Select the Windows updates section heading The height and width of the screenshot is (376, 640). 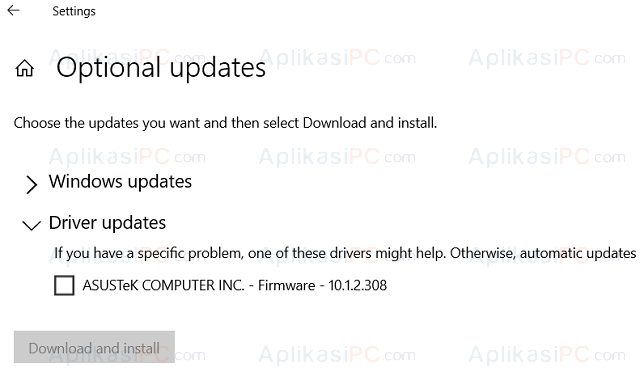[120, 181]
